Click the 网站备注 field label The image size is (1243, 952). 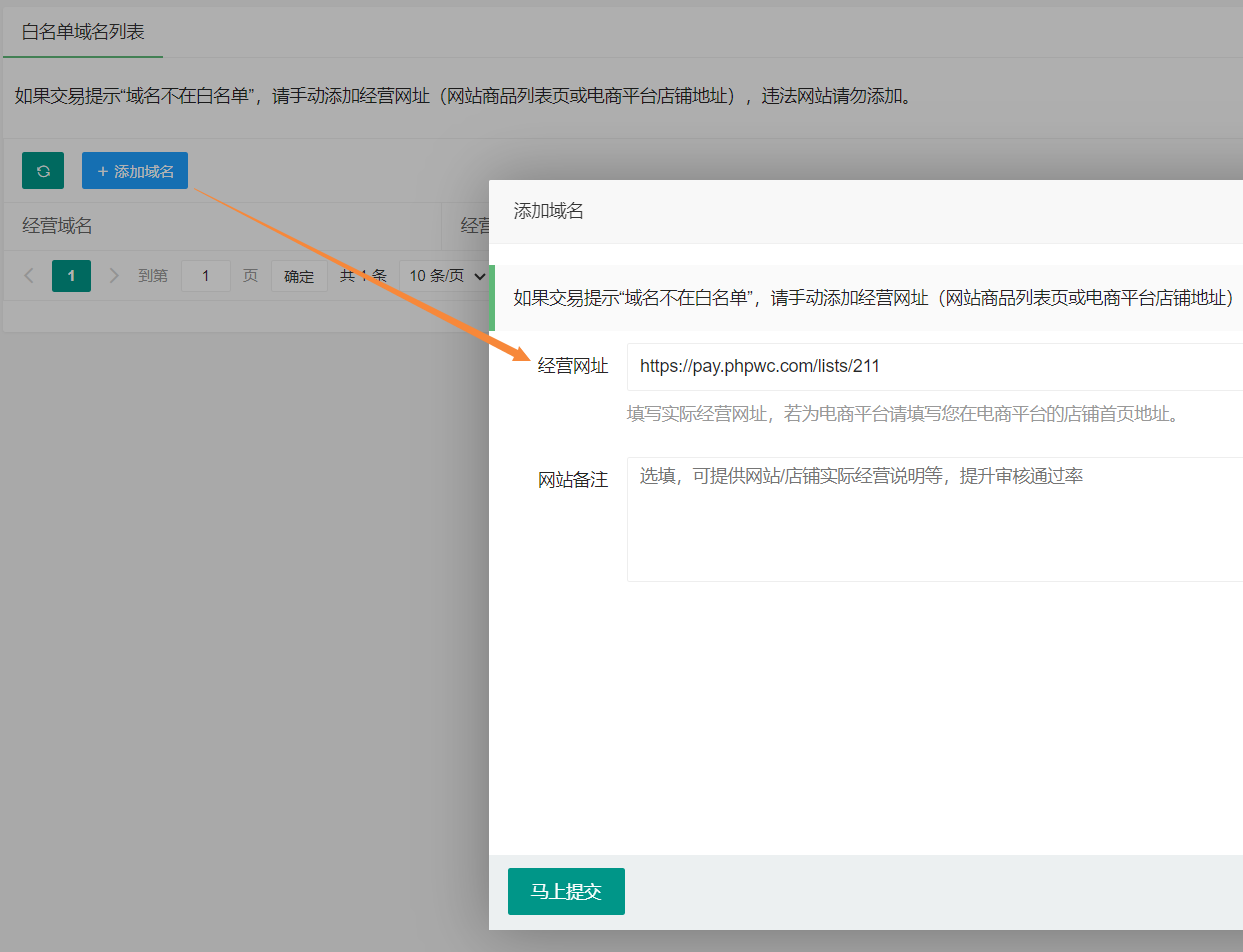click(573, 480)
